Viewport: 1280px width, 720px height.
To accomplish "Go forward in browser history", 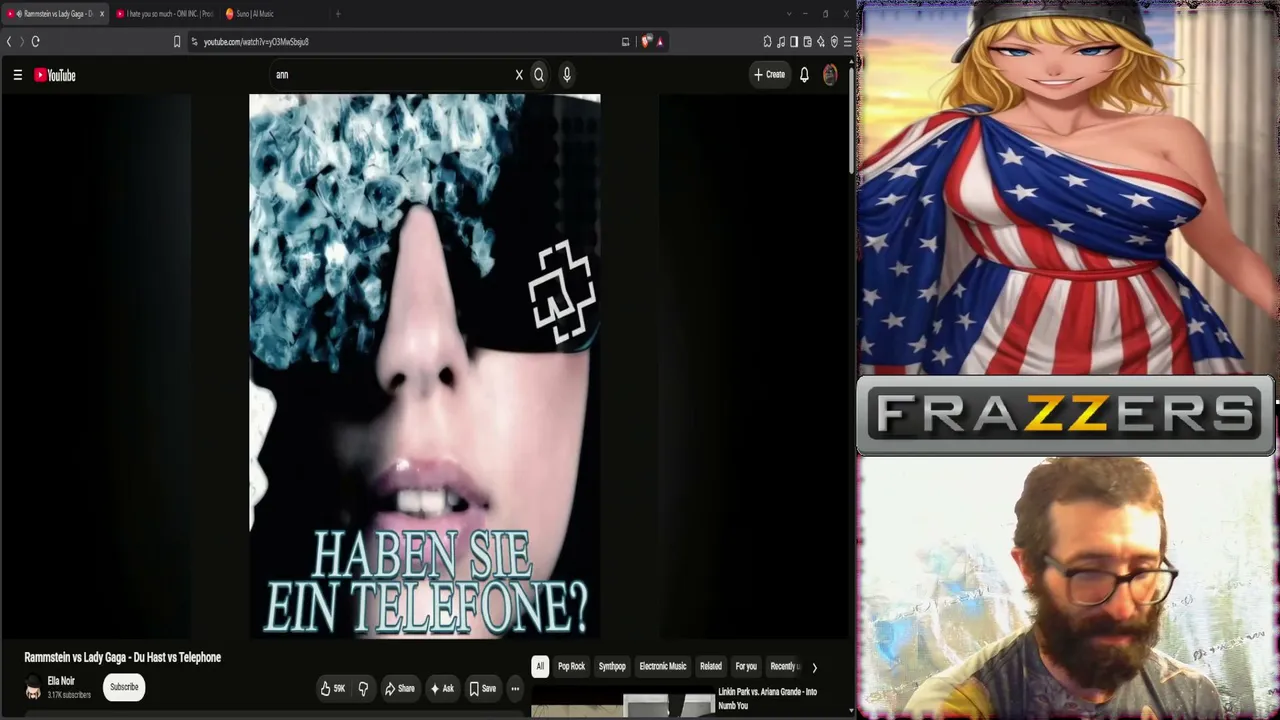I will pyautogui.click(x=20, y=41).
